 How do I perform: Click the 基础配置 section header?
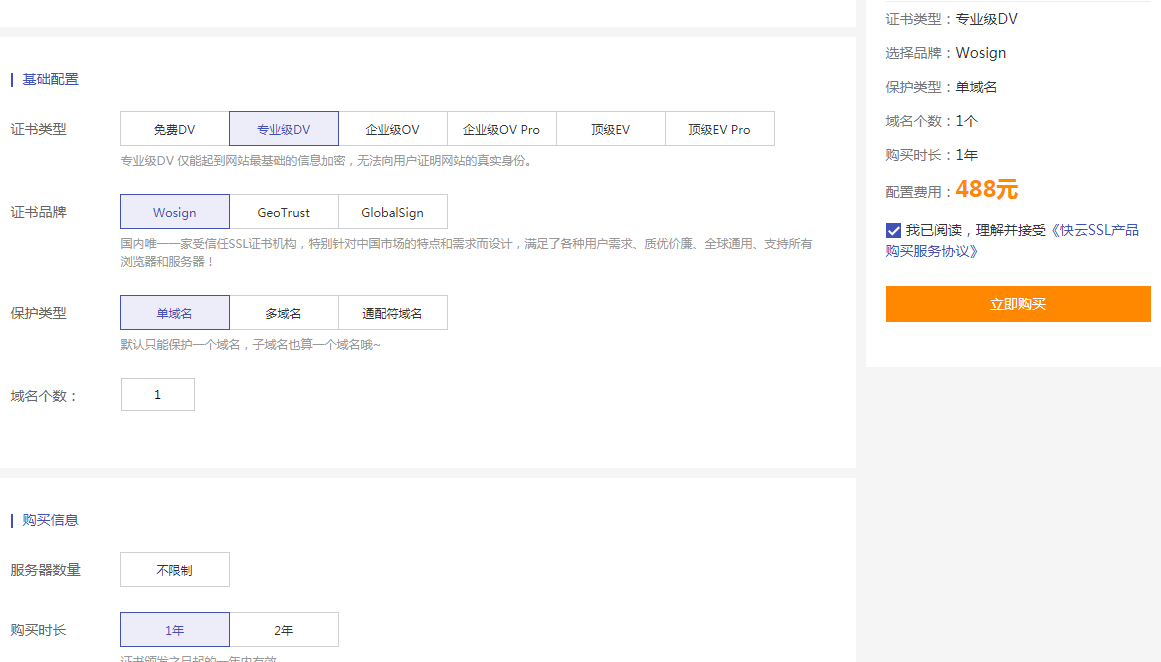click(48, 78)
